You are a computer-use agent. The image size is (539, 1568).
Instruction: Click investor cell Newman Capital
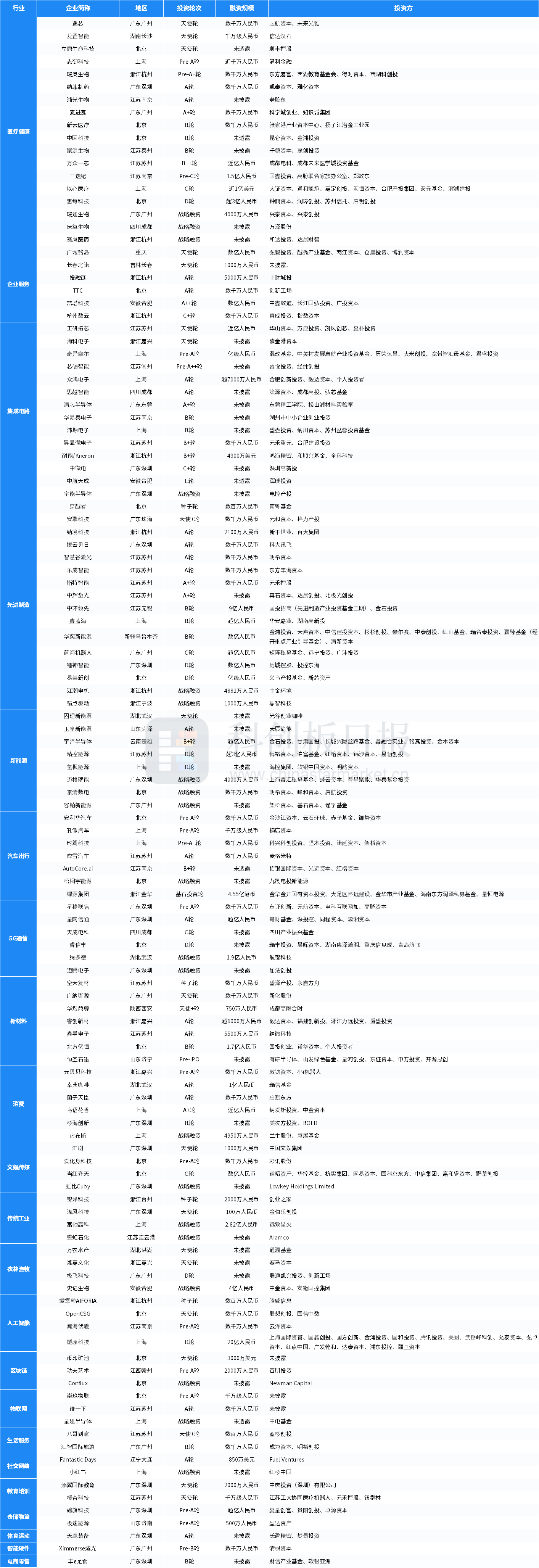pos(291,1384)
